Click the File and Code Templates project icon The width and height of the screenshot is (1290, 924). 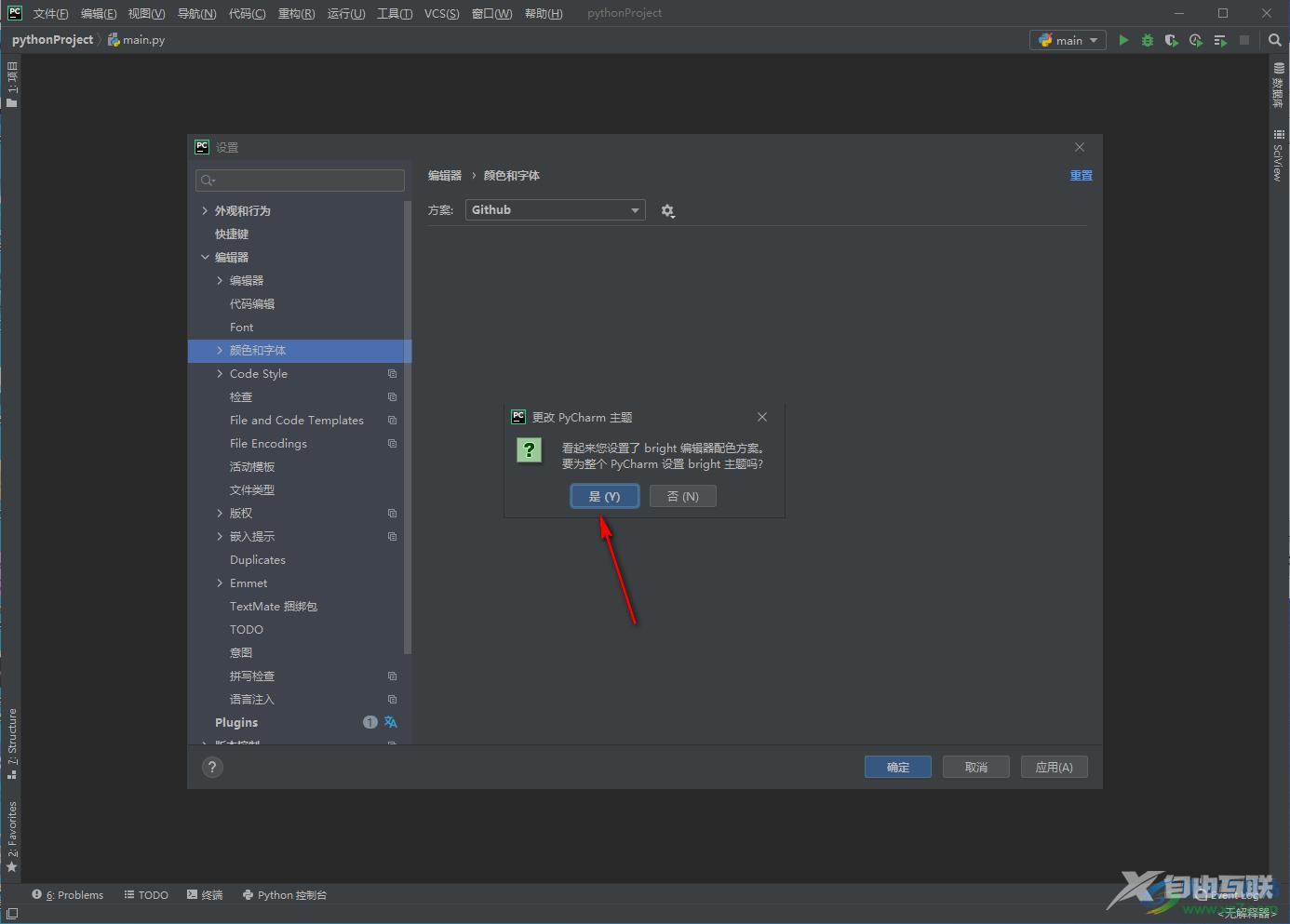point(392,421)
